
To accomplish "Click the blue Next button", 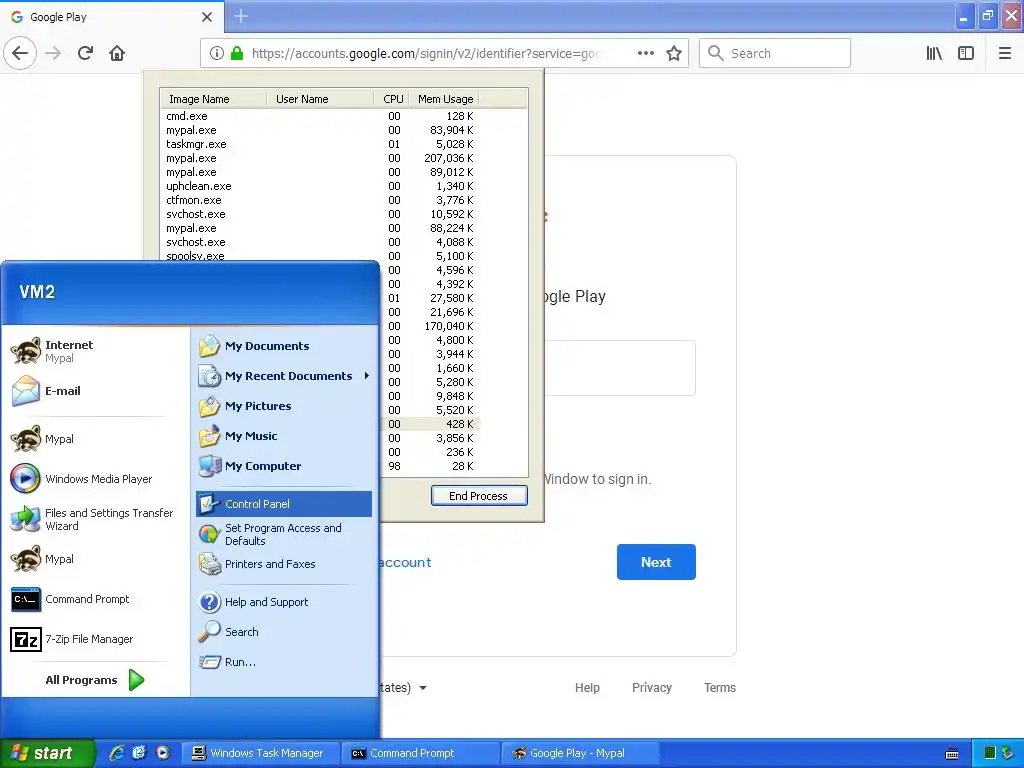I will (x=656, y=562).
